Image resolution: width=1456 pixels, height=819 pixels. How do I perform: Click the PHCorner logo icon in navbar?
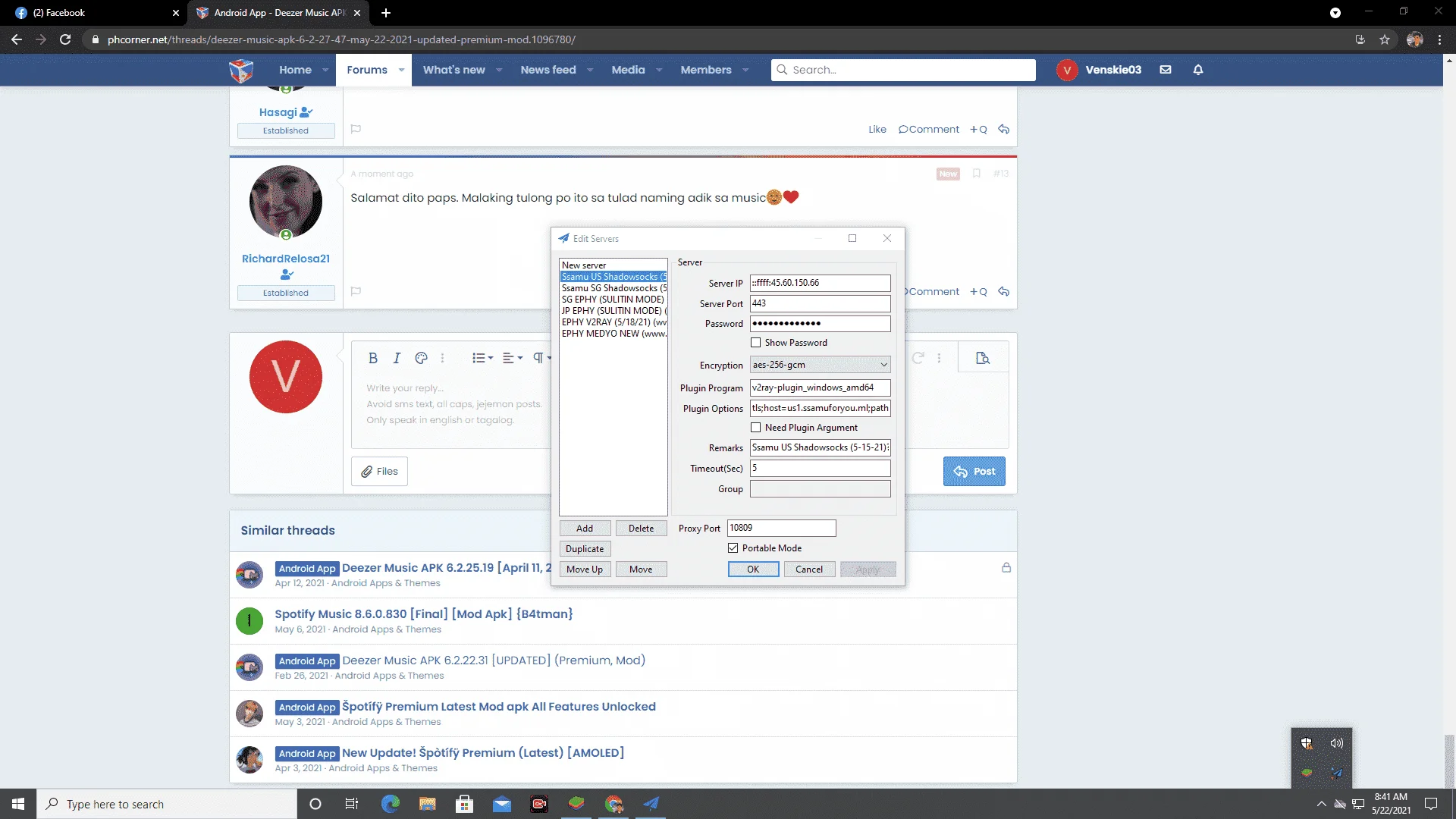coord(241,70)
